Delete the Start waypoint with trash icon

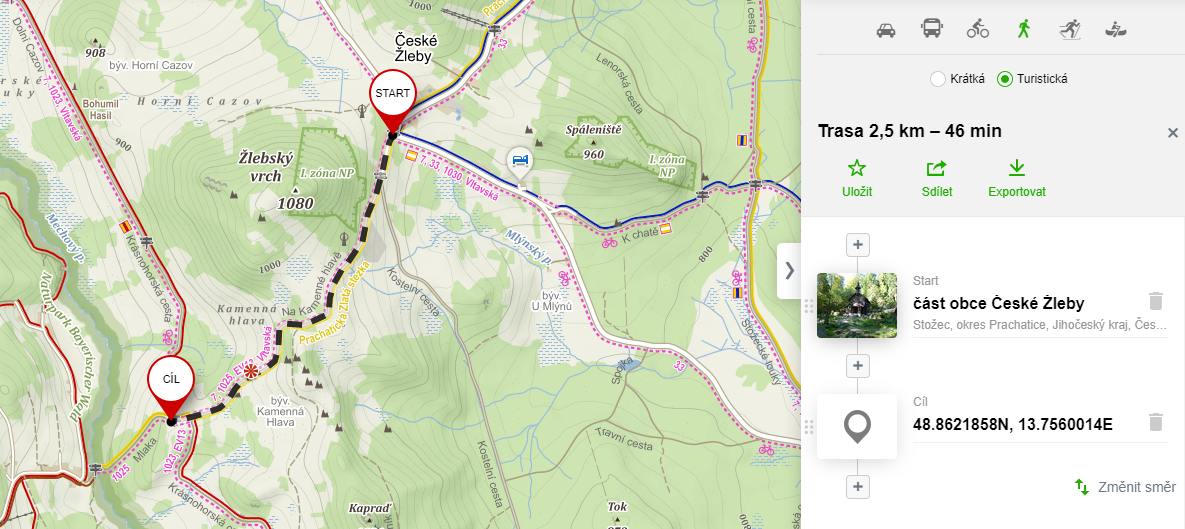point(1156,301)
